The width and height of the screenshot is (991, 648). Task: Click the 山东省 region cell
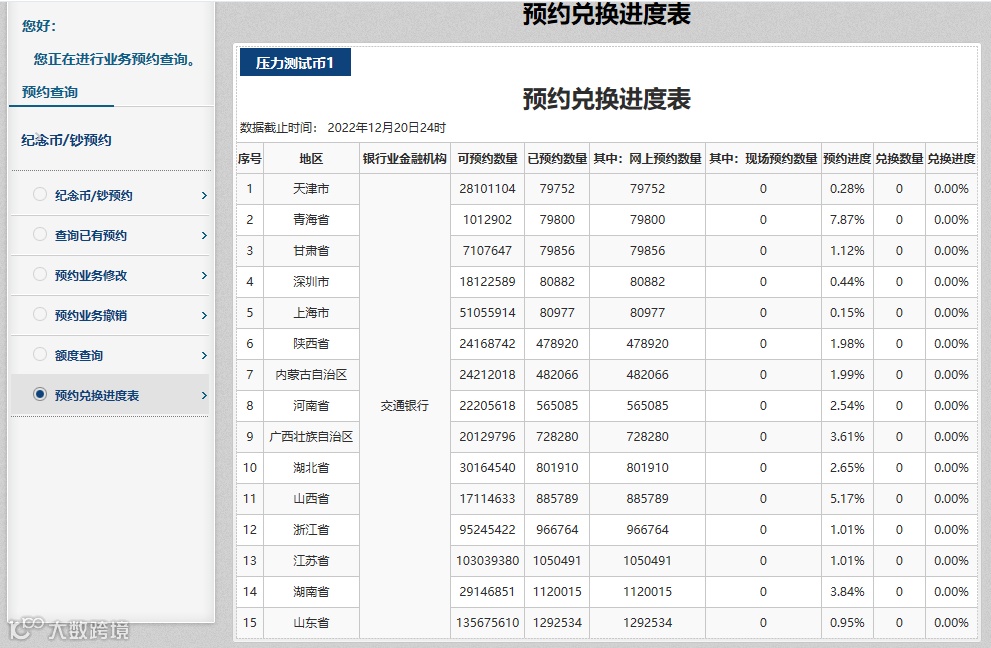311,622
